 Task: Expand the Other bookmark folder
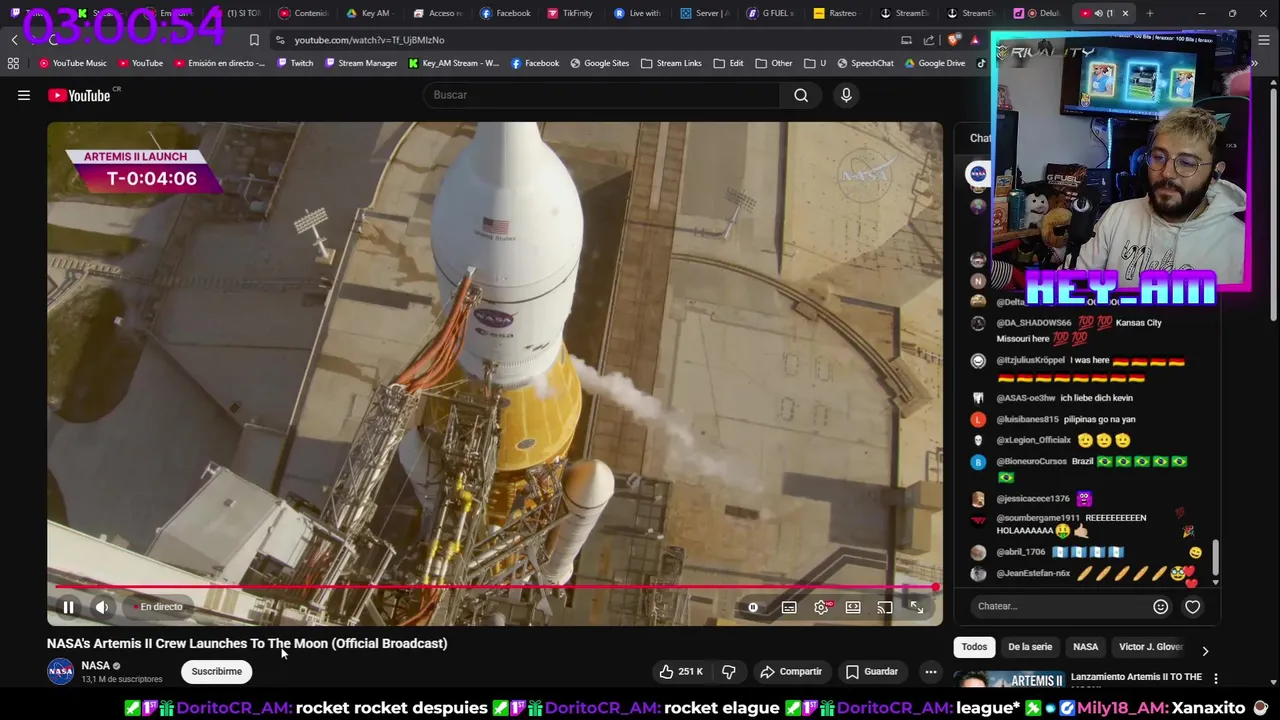coord(773,63)
